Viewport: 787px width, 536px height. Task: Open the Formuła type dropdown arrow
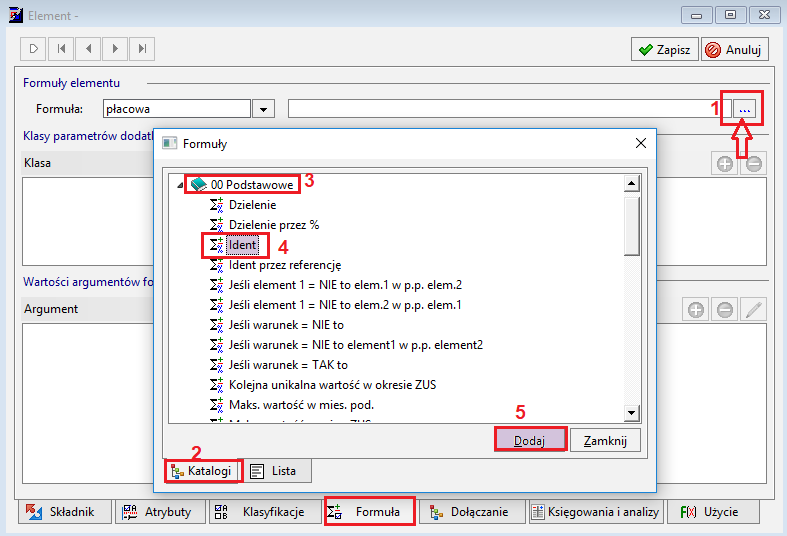[x=264, y=109]
